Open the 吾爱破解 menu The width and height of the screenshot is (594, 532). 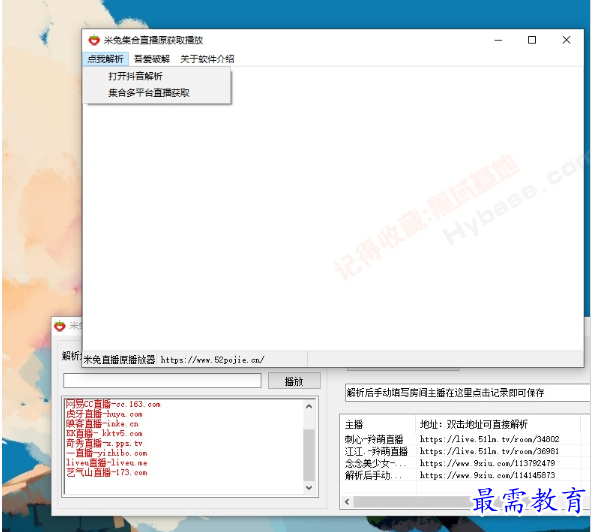[x=152, y=59]
